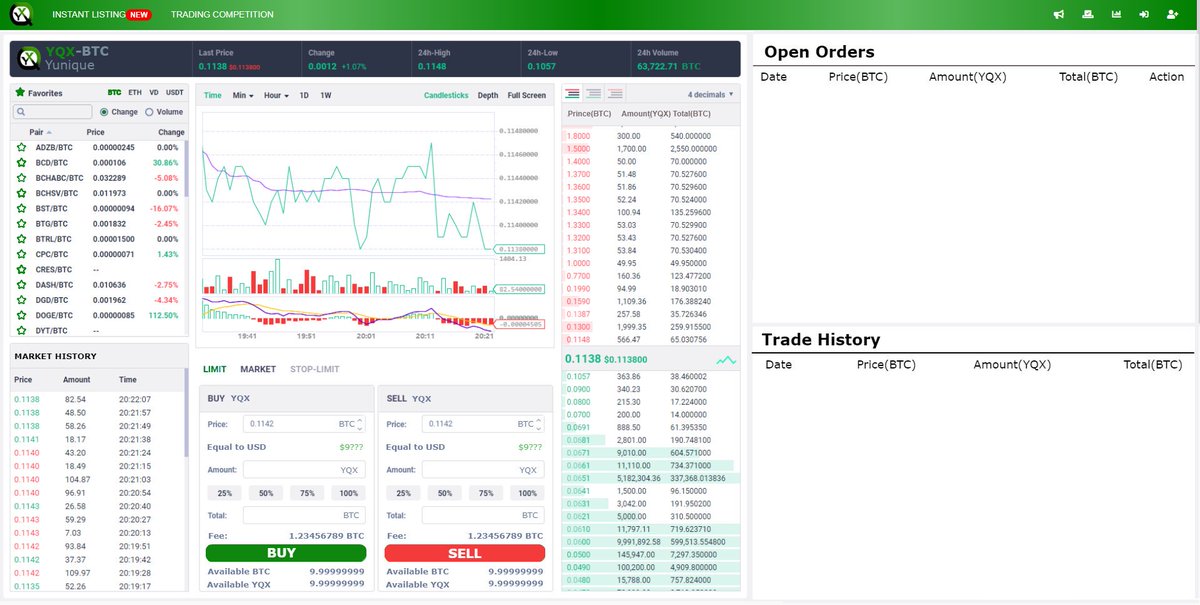This screenshot has width=1200, height=605.
Task: Select the 1D chart interval
Action: [x=304, y=95]
